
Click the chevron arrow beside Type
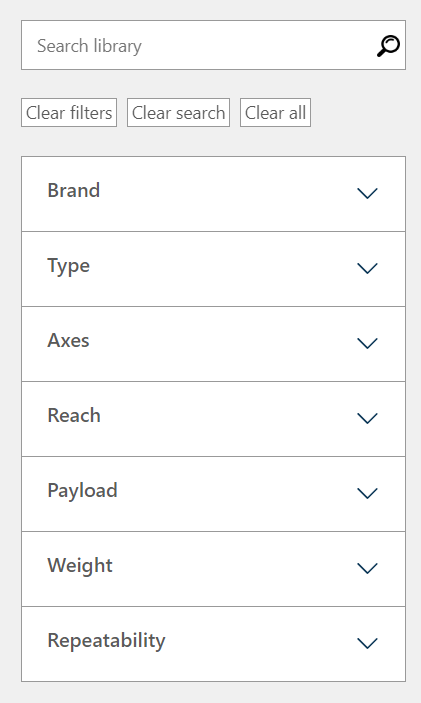click(x=367, y=268)
